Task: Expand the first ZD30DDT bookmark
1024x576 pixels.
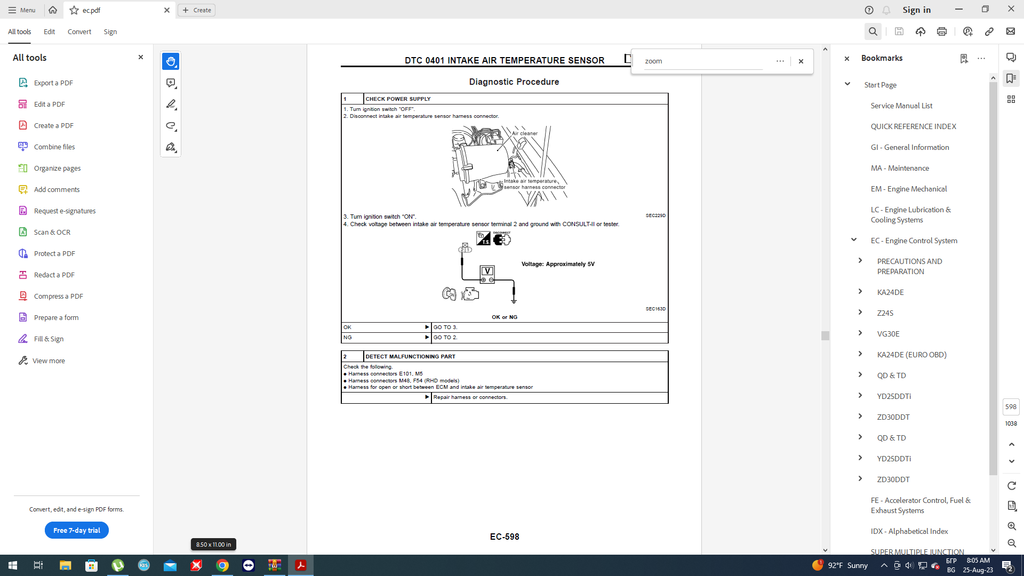Action: pos(860,416)
